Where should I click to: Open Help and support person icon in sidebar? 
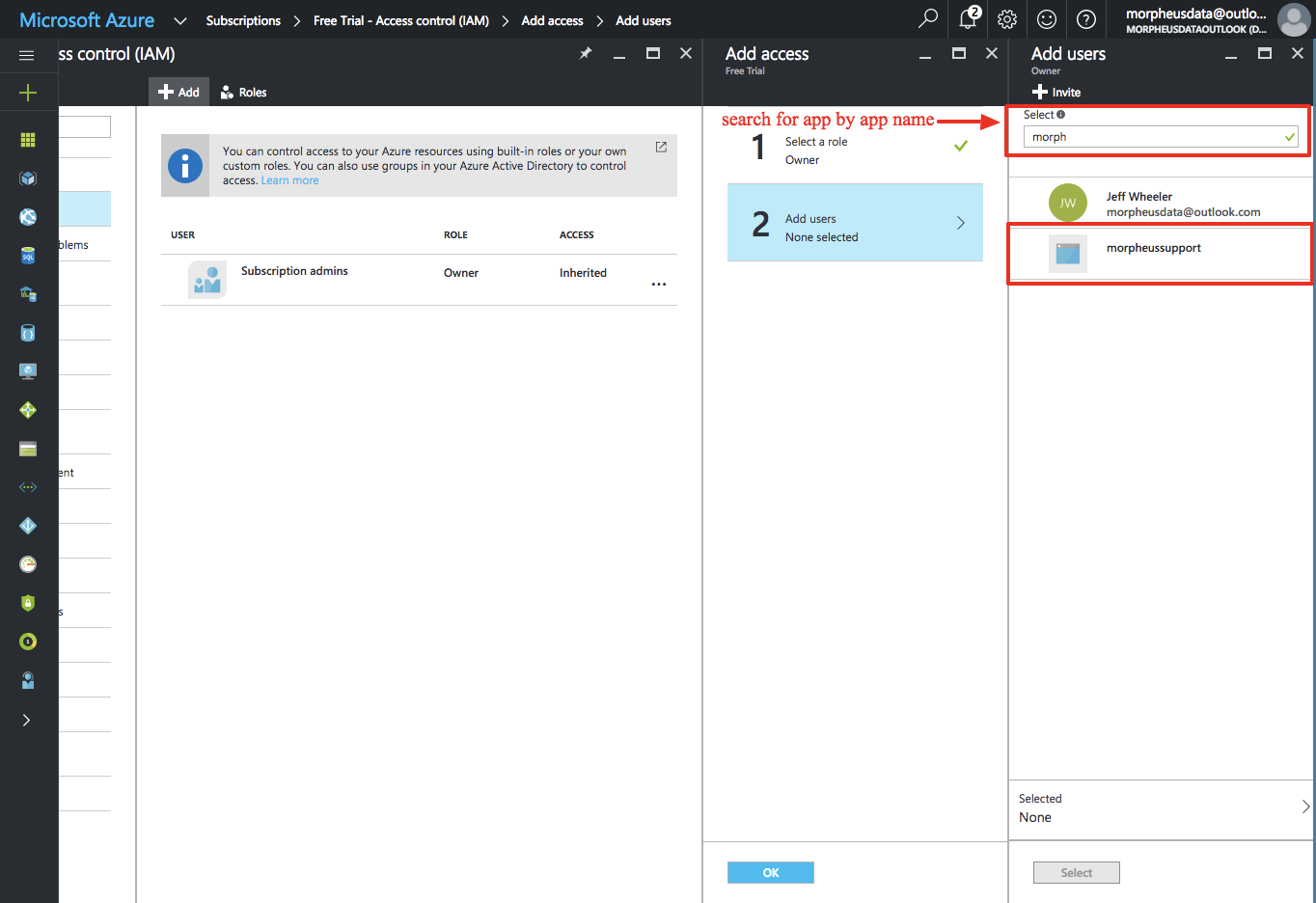click(28, 680)
